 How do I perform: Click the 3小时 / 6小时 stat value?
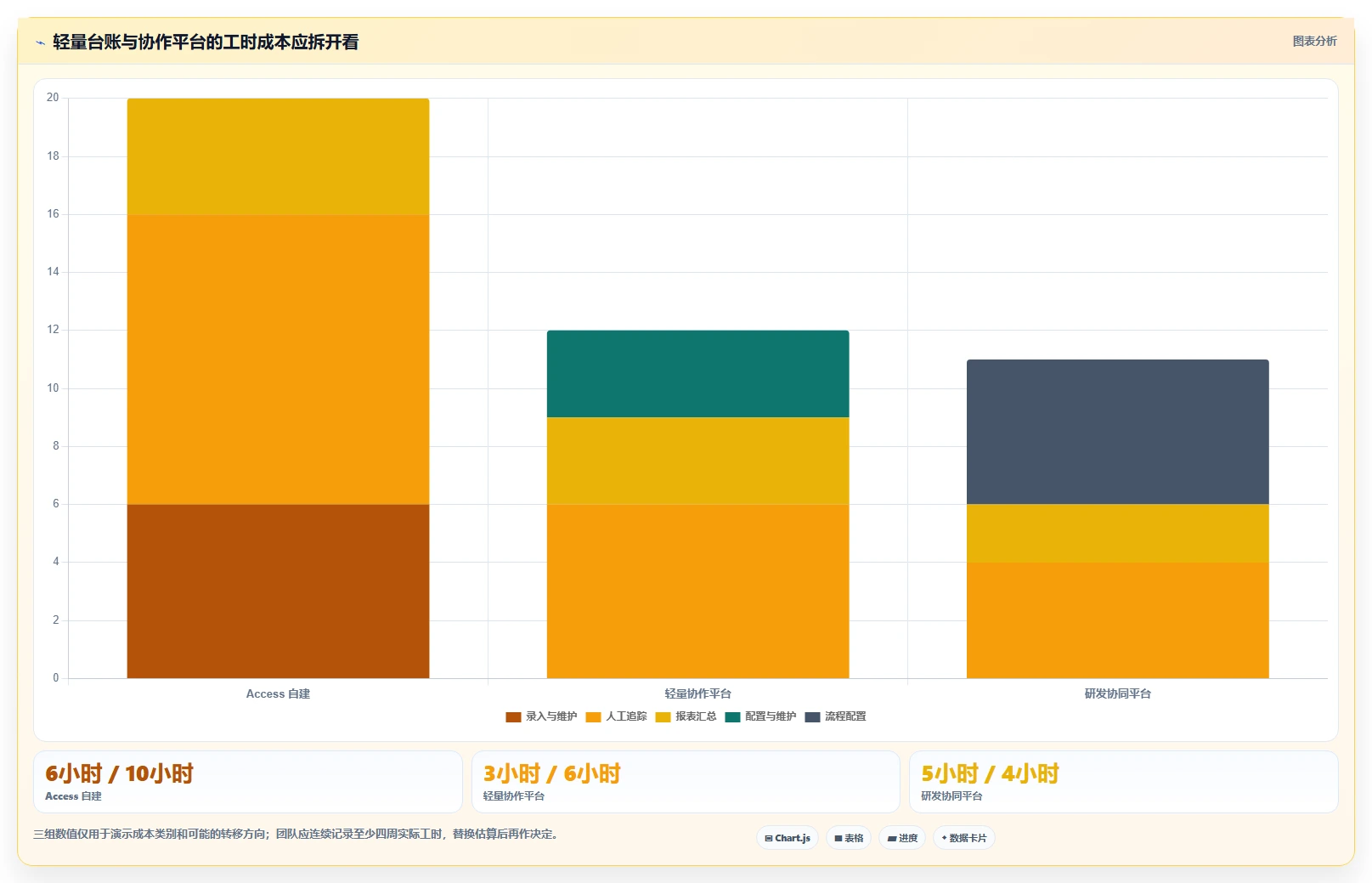pyautogui.click(x=552, y=773)
